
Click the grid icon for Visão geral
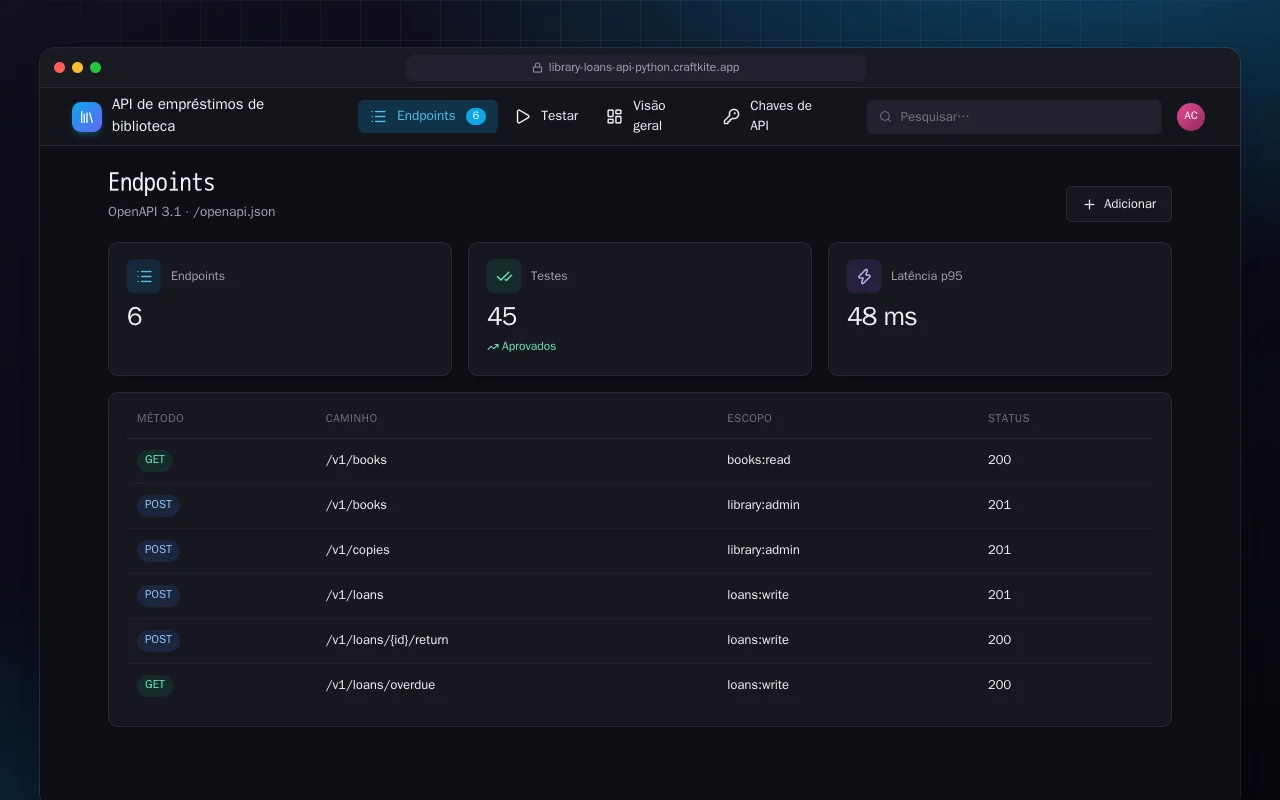tap(615, 116)
